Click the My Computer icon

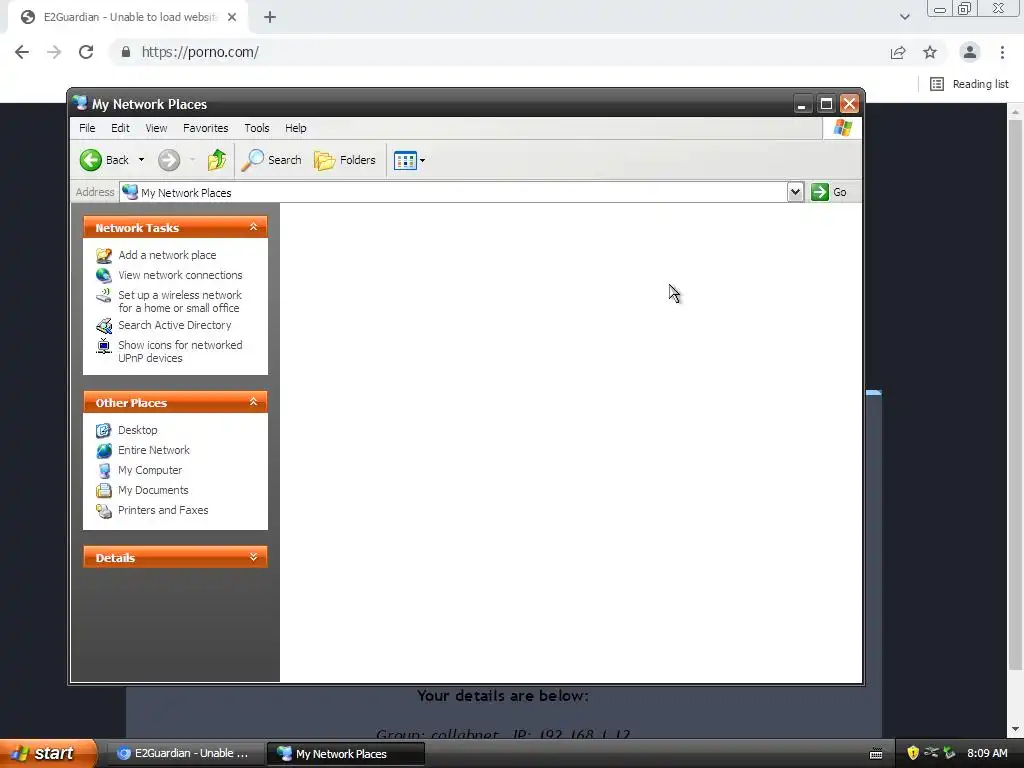coord(104,470)
